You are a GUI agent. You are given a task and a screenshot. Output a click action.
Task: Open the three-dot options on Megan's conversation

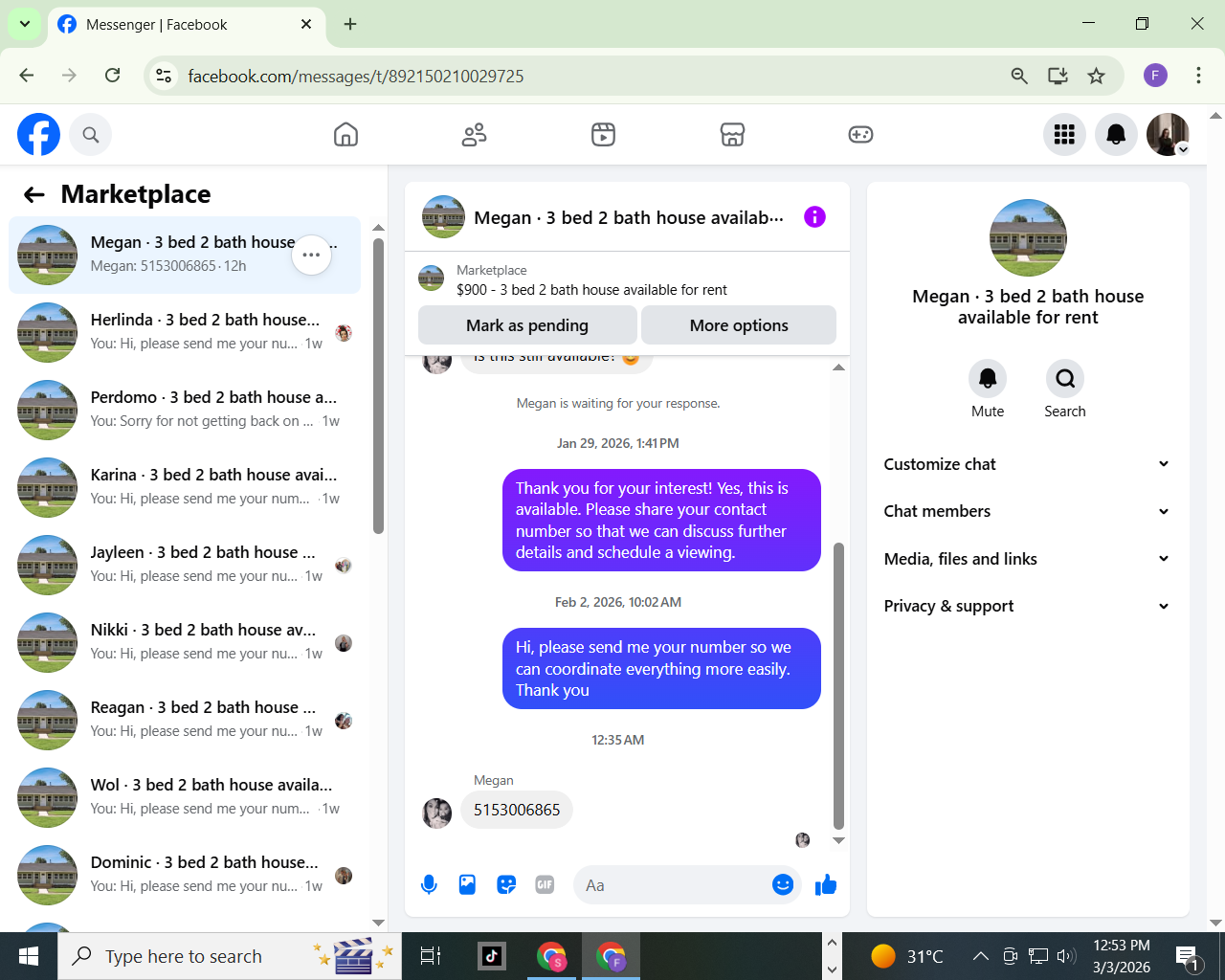click(311, 255)
